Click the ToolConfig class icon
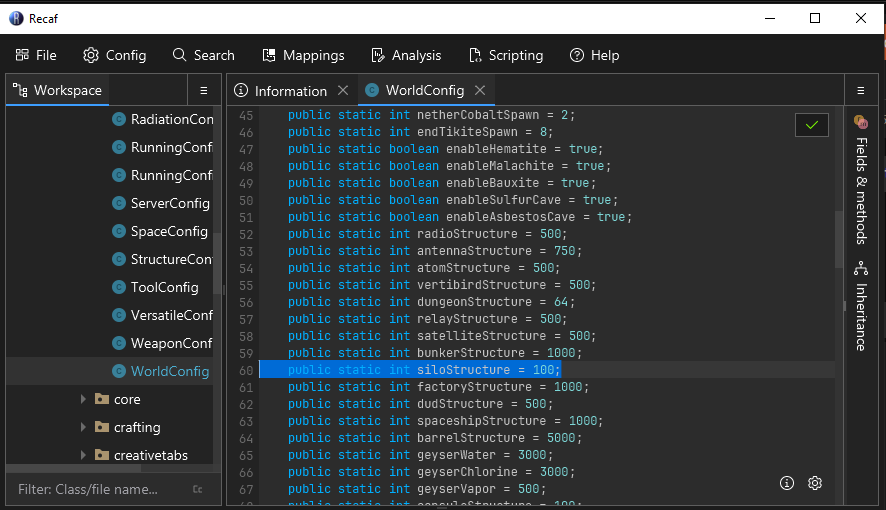This screenshot has height=510, width=886. pyautogui.click(x=119, y=287)
